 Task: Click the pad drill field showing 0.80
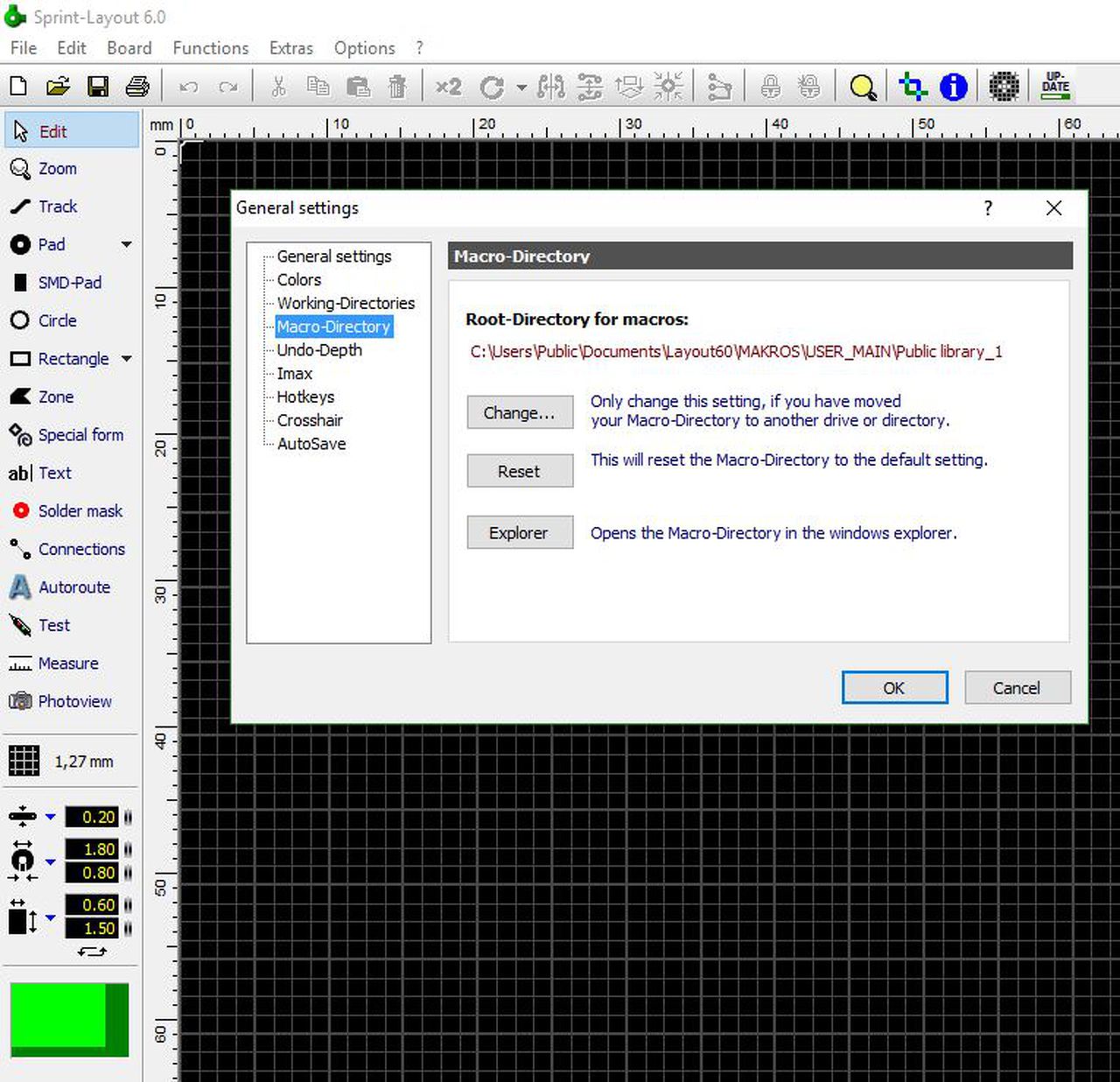tap(92, 873)
